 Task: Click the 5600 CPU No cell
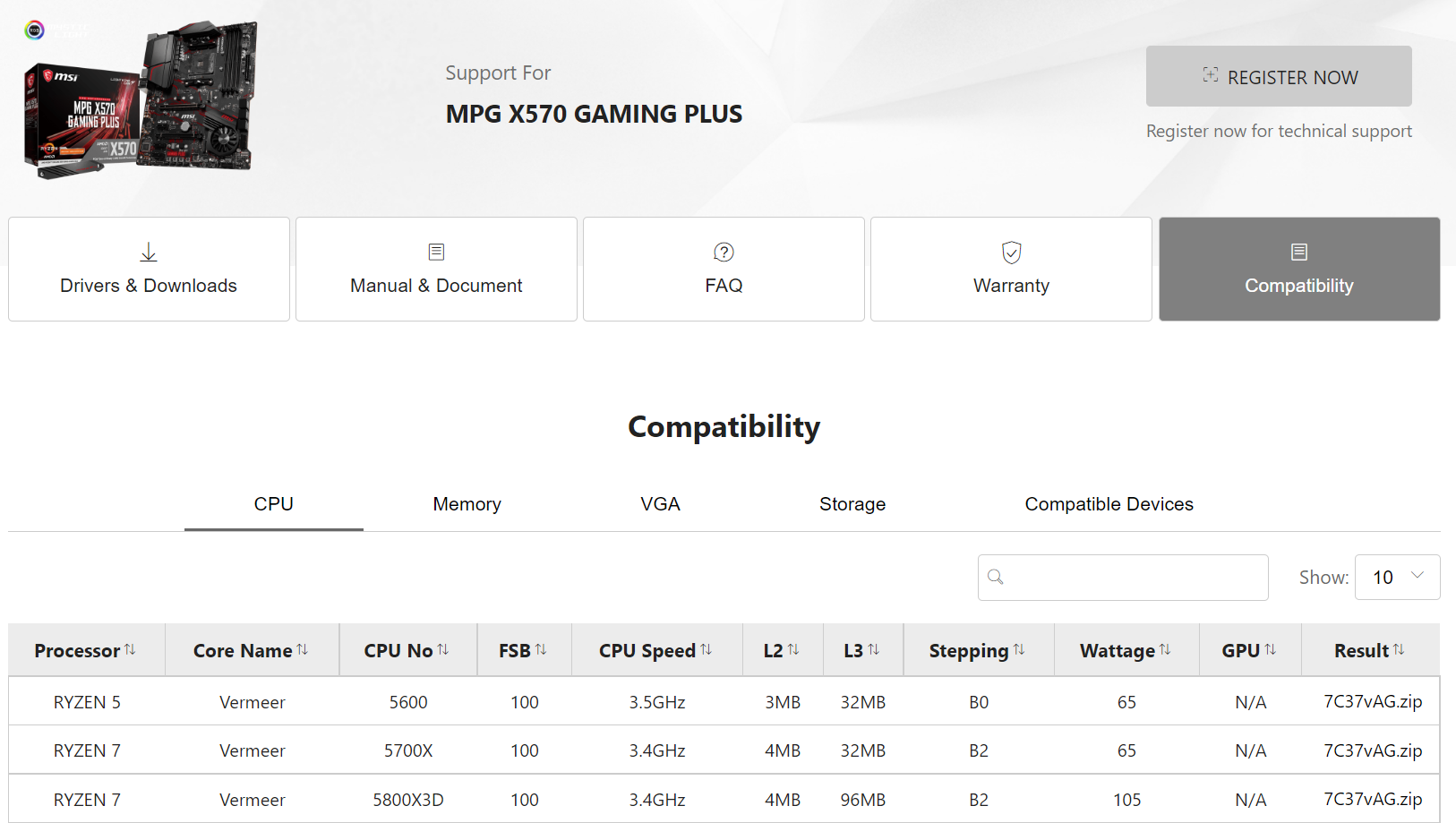[x=408, y=702]
